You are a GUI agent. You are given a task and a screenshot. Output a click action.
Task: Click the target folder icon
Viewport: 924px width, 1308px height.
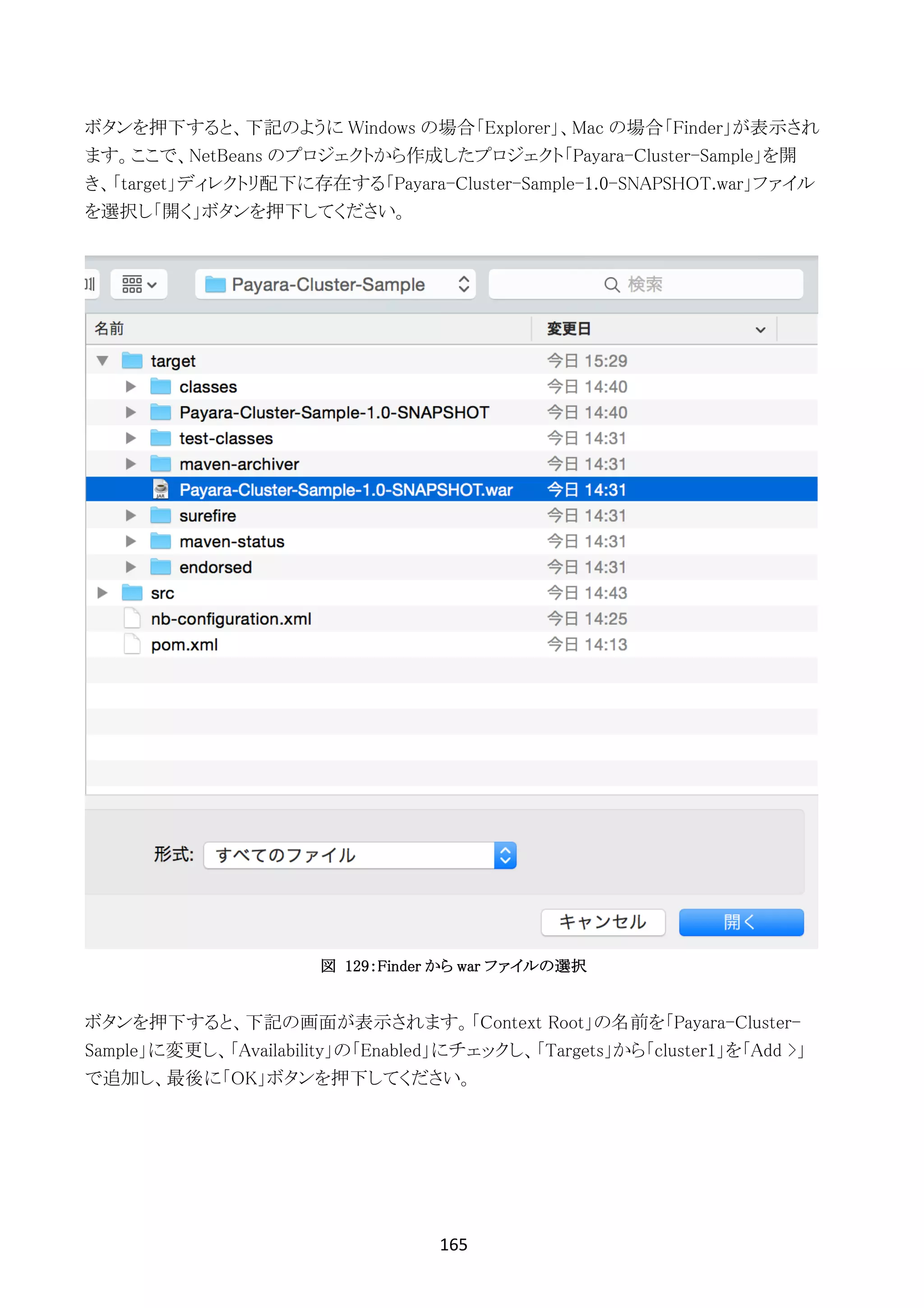132,360
